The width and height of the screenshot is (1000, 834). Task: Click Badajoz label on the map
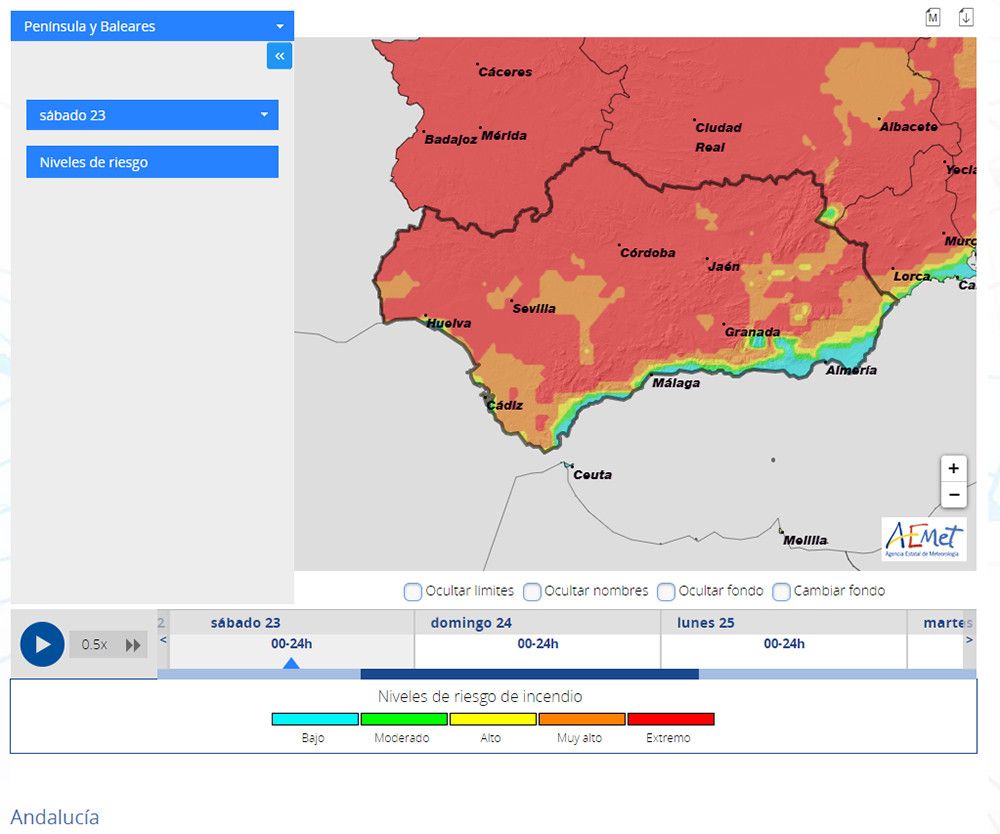tap(451, 140)
